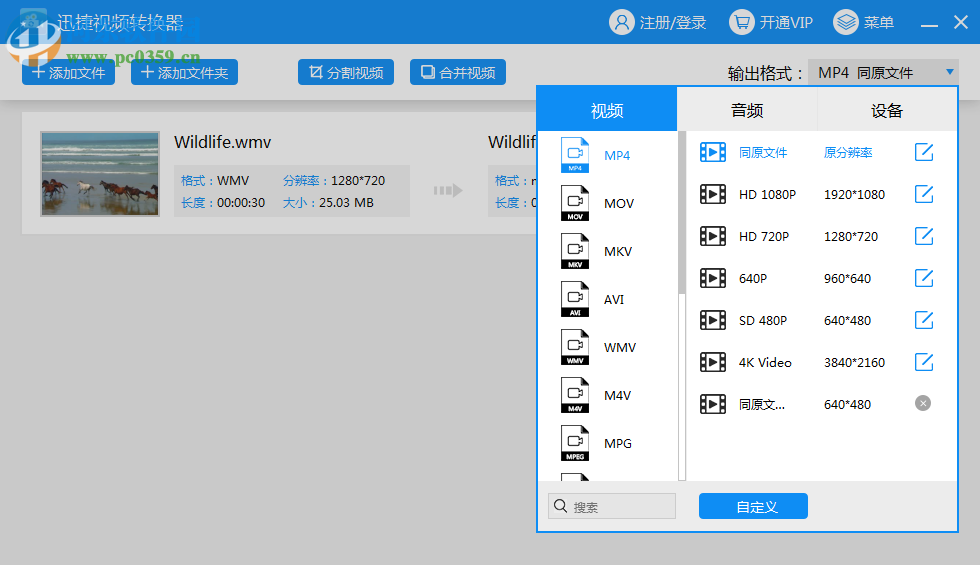Click the edit icon for 4K Video preset
Image resolution: width=980 pixels, height=565 pixels.
tap(924, 362)
